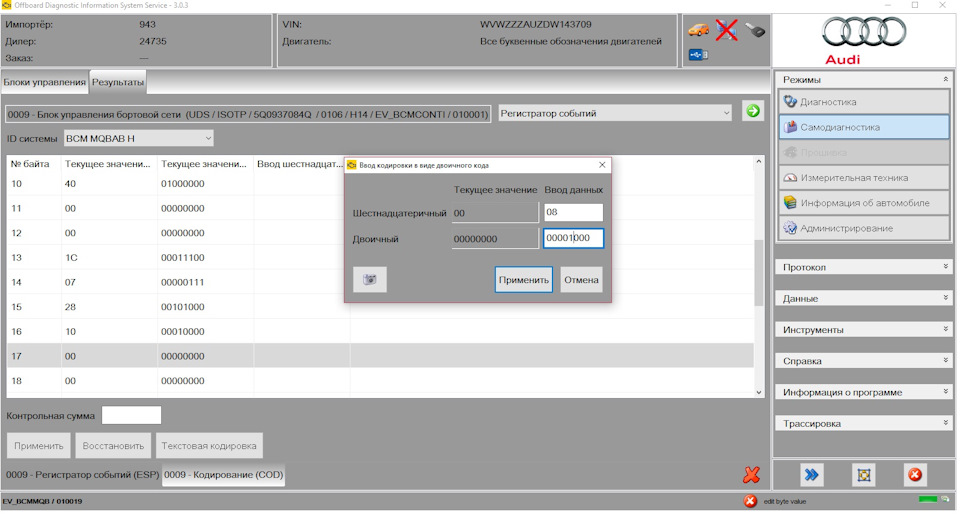Click the № байта column header
Screen dimensions: 960x514
click(x=34, y=164)
